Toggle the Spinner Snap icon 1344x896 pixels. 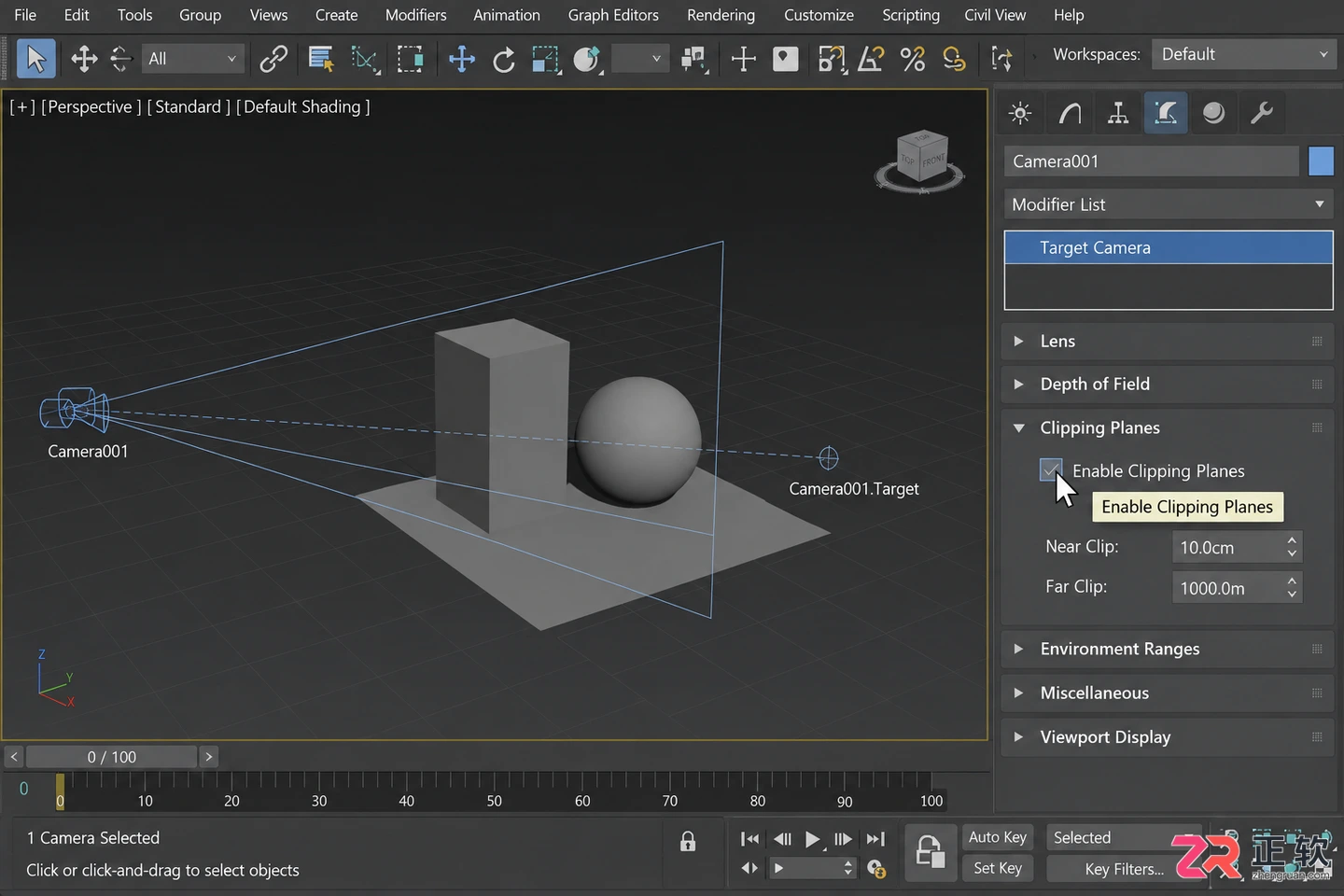(954, 59)
